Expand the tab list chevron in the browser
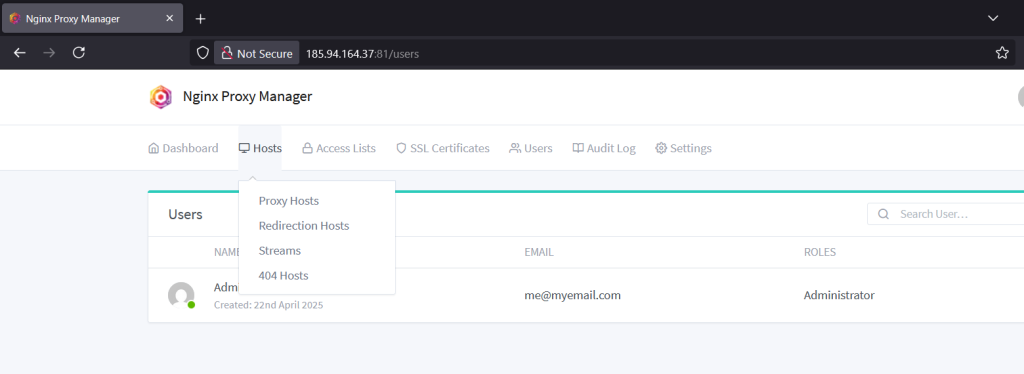Screen dimensions: 1024x374 [993, 18]
